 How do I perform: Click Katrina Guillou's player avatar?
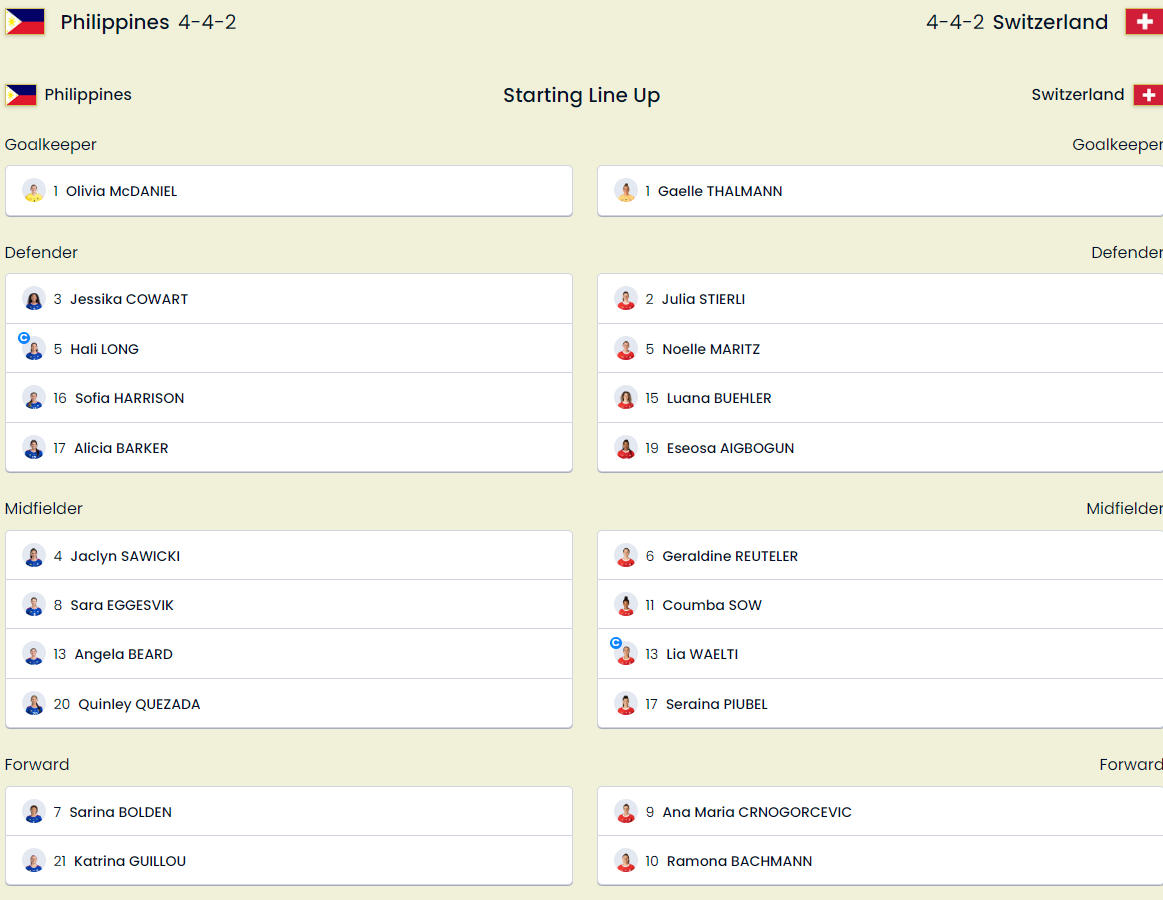(x=34, y=861)
